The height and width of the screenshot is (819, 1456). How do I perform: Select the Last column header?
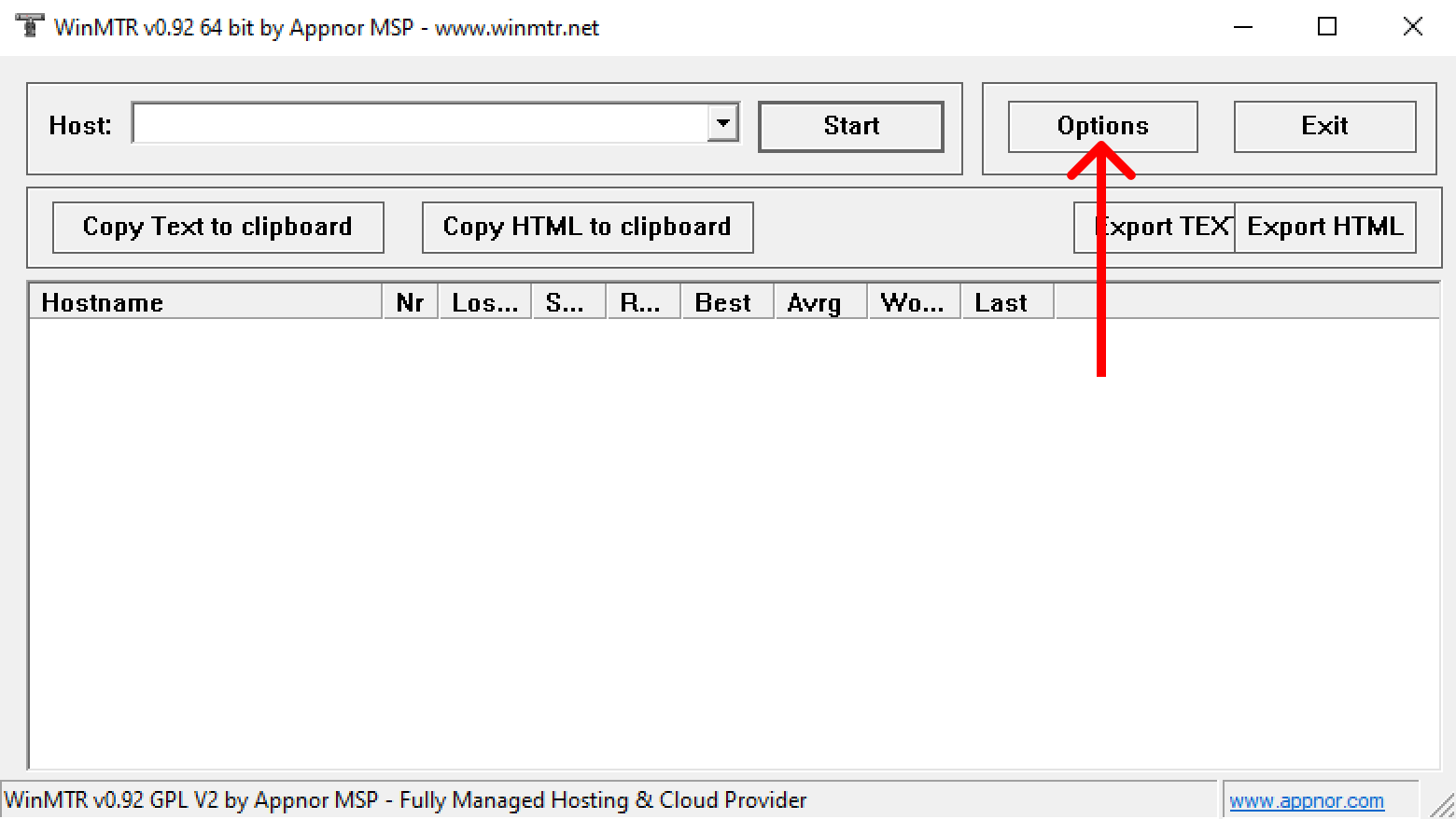tap(1008, 302)
